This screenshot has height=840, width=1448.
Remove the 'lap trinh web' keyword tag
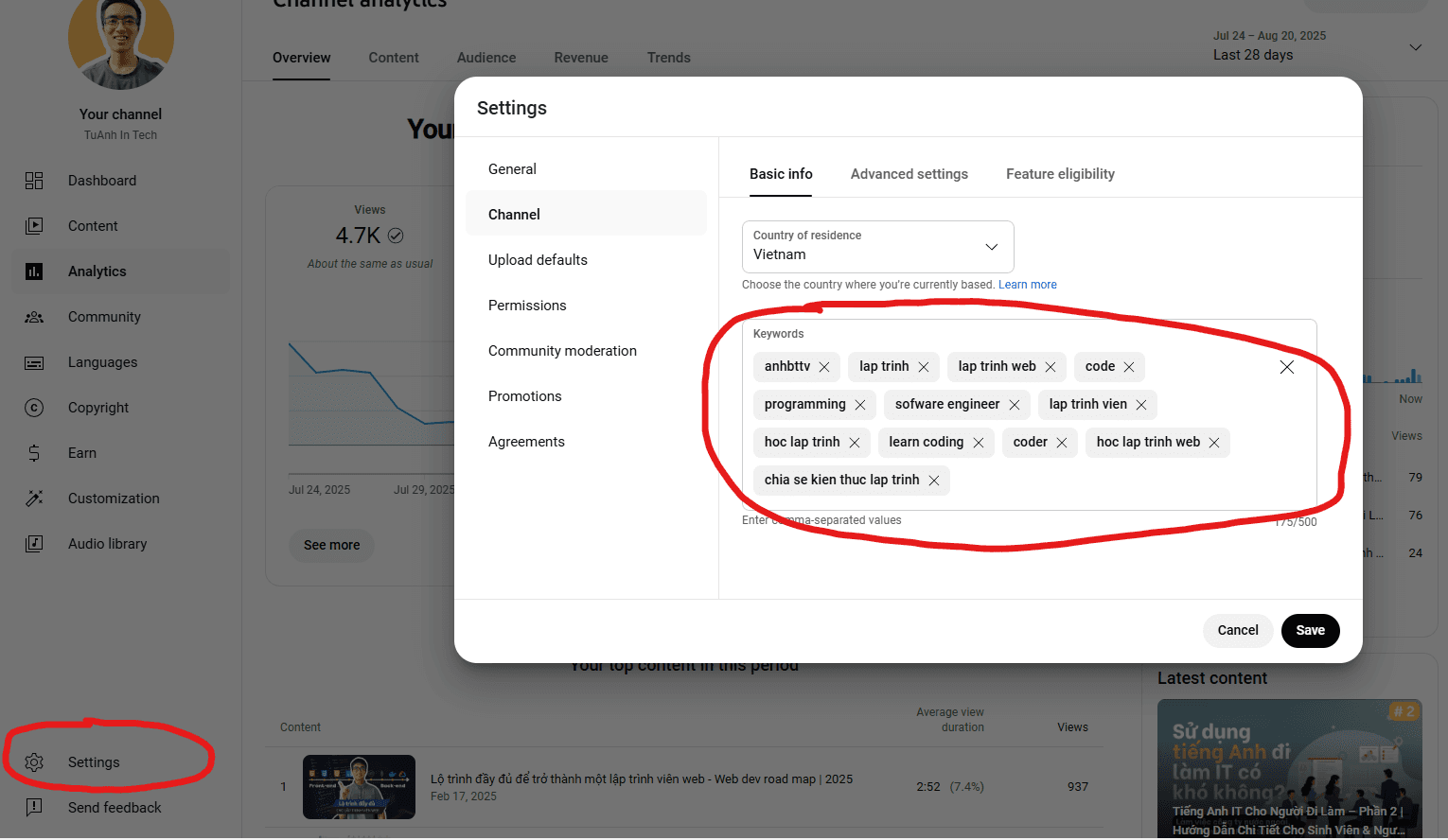(x=1051, y=367)
